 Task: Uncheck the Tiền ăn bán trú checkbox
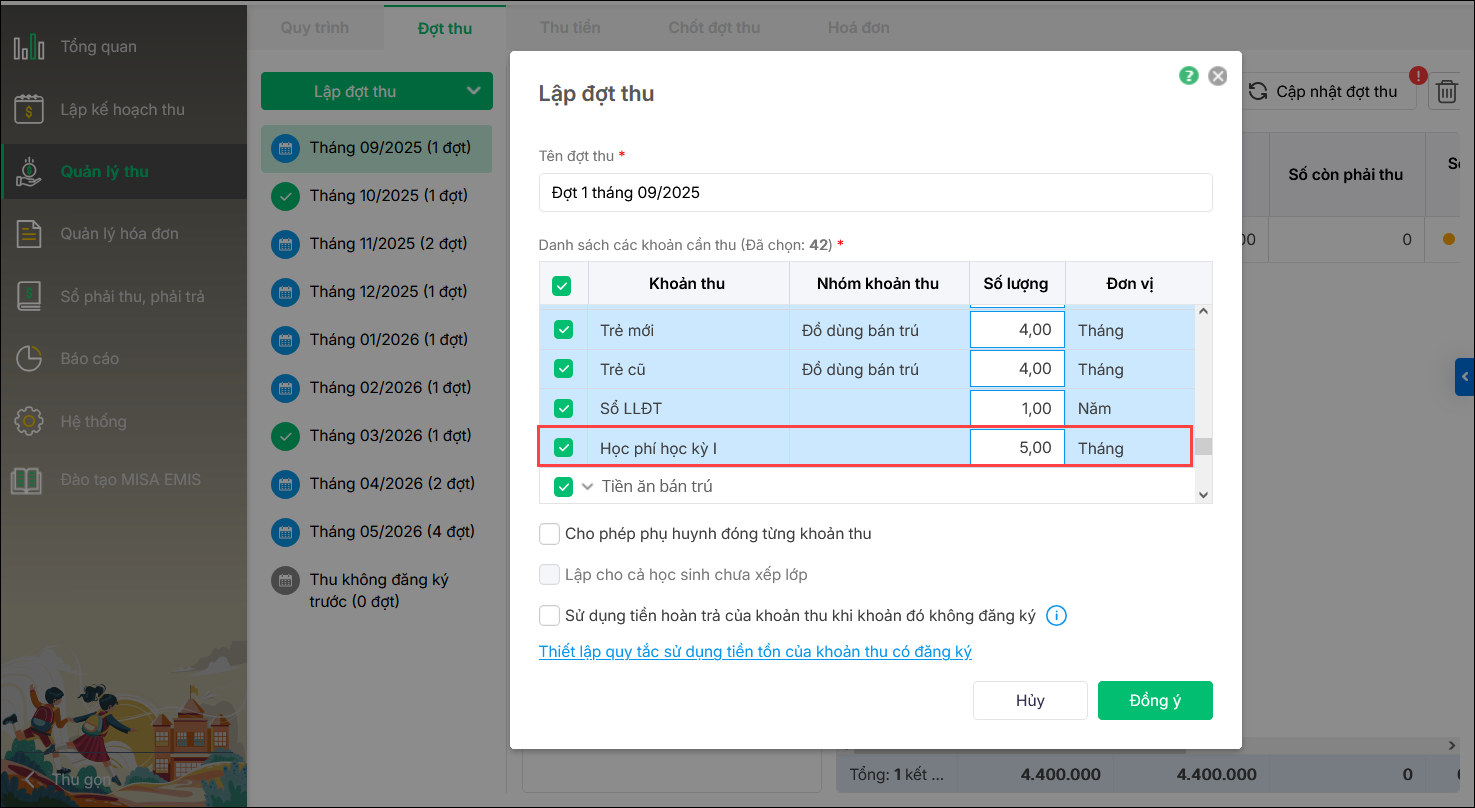(x=563, y=487)
